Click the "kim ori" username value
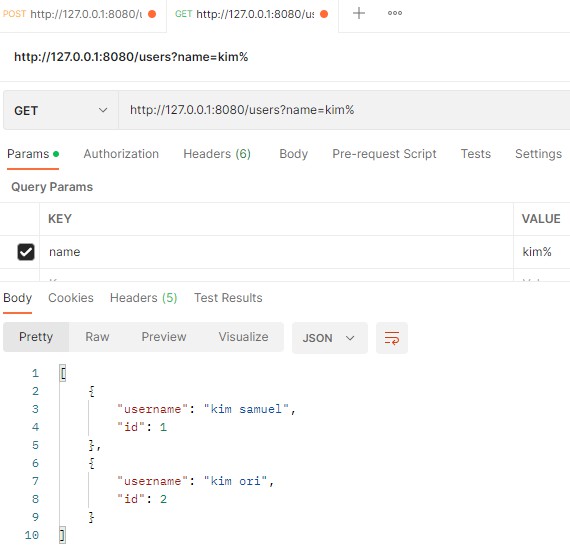This screenshot has height=555, width=570. click(235, 481)
